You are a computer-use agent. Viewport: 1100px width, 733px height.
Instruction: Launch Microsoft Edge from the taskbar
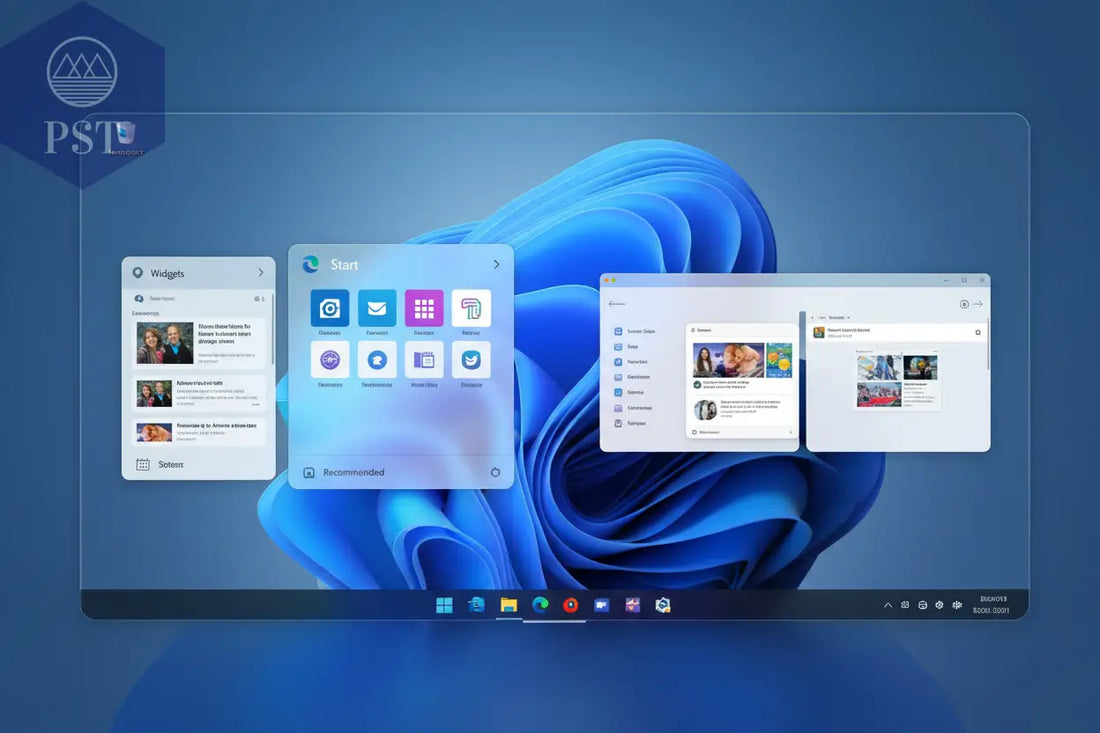[x=539, y=605]
